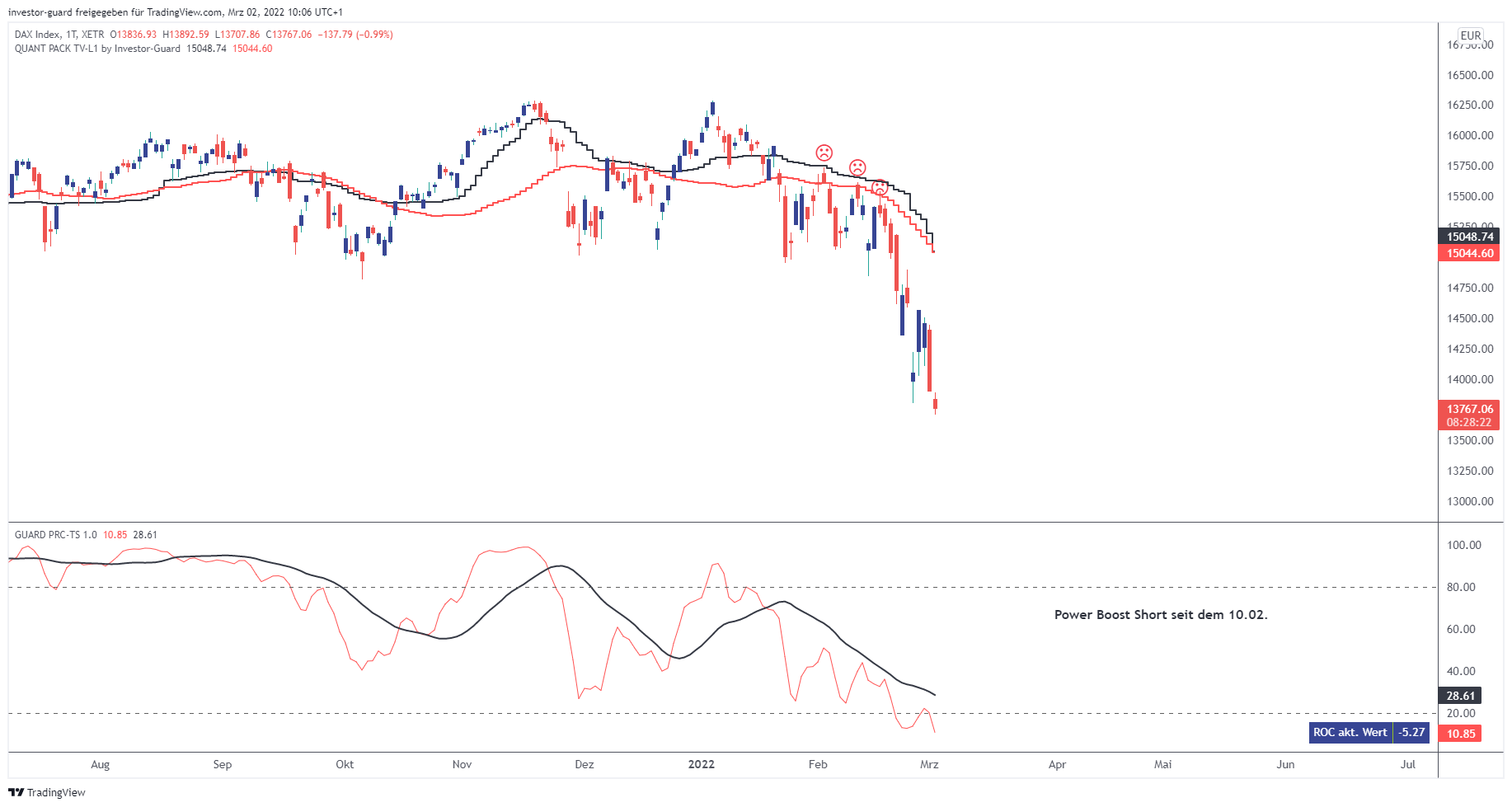Image resolution: width=1512 pixels, height=807 pixels.
Task: Click the leftmost sad face marker
Action: pos(824,152)
